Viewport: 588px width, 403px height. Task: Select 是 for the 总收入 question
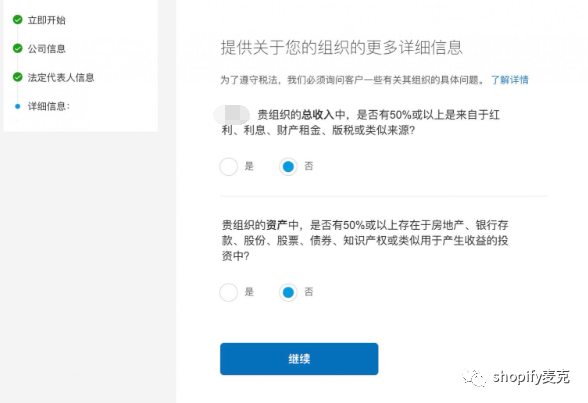[x=229, y=166]
